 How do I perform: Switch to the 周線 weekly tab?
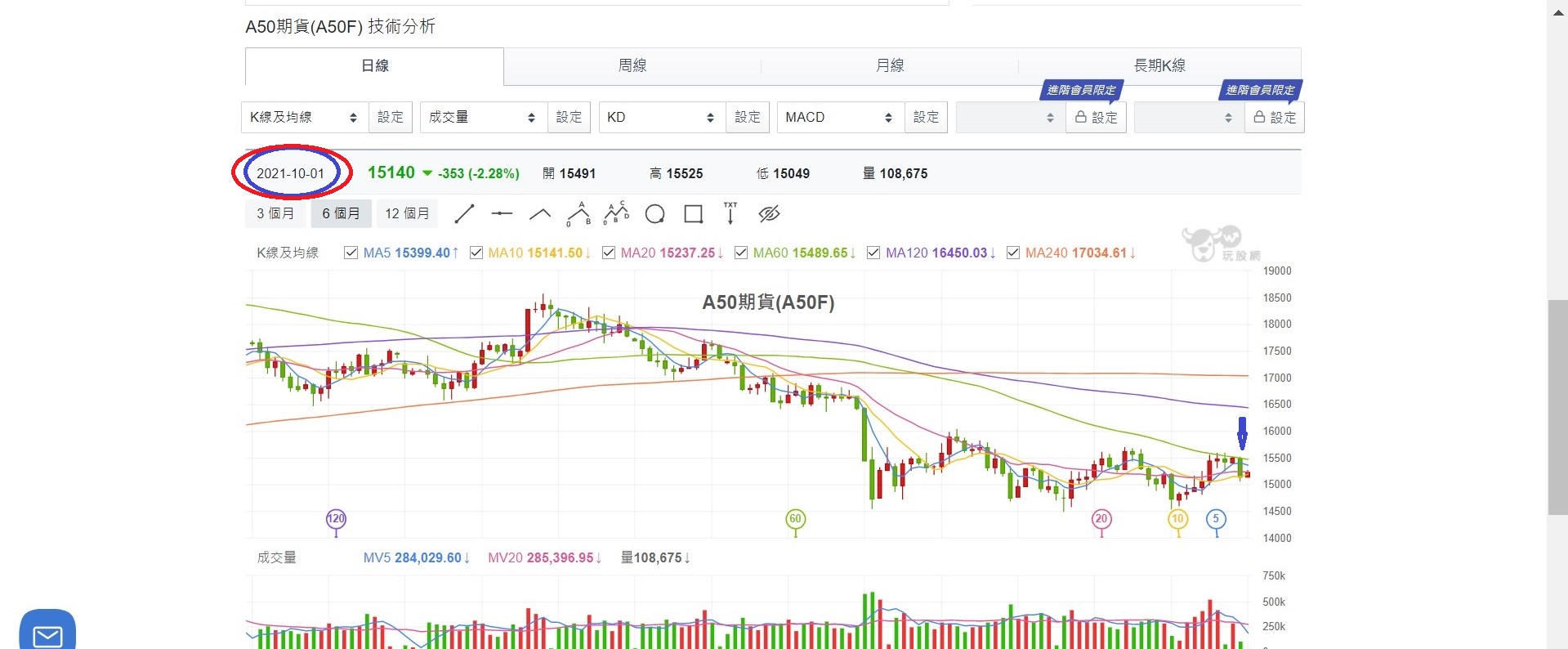point(632,66)
